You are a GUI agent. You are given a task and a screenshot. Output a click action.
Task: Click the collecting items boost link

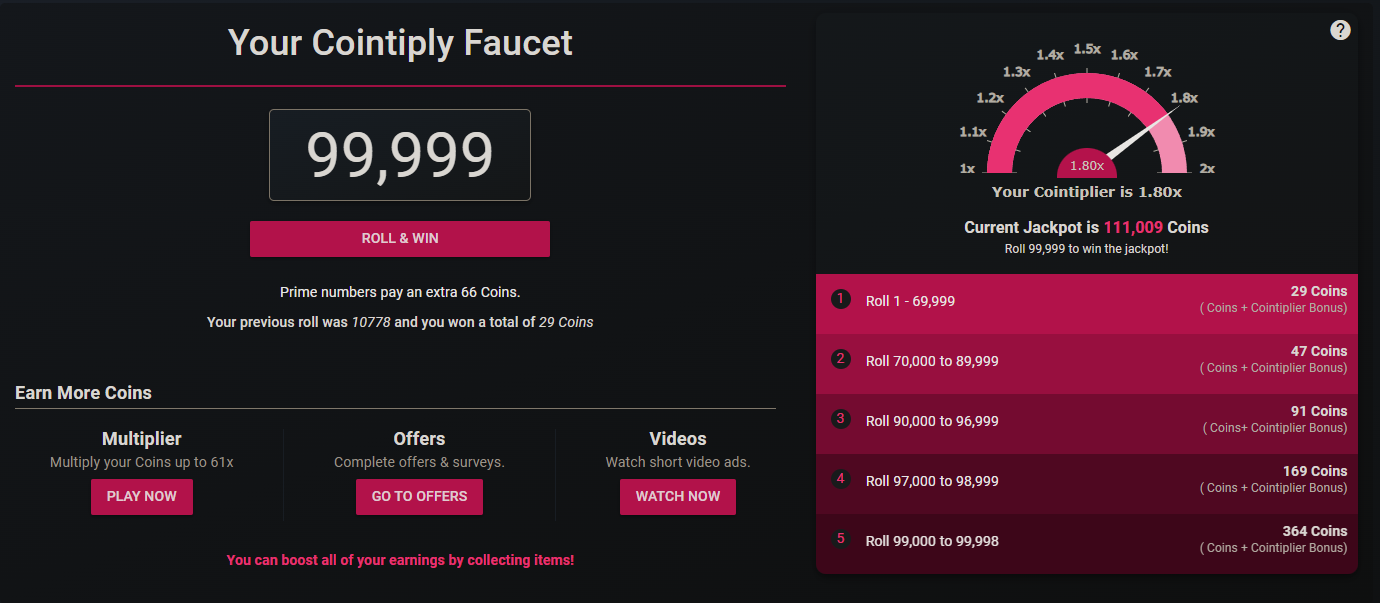(x=400, y=560)
